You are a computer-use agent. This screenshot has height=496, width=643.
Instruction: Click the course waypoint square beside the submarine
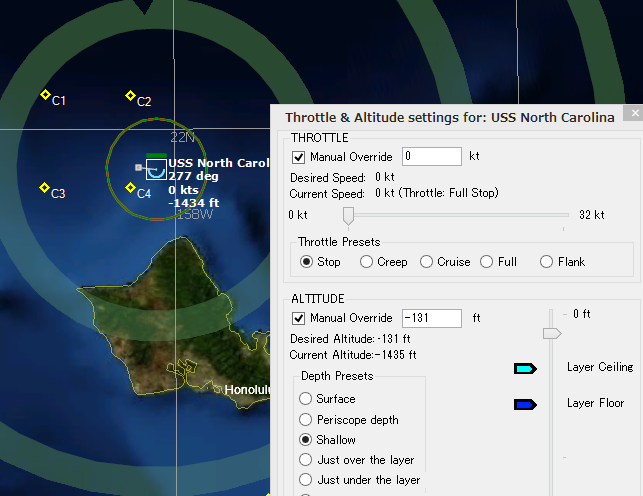[139, 167]
